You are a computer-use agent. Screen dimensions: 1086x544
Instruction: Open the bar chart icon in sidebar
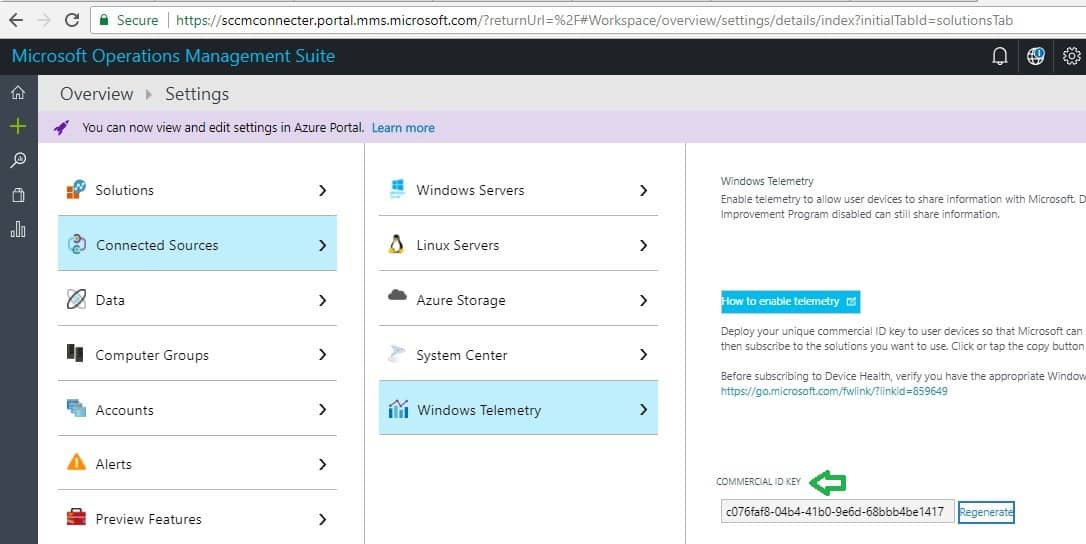click(18, 229)
